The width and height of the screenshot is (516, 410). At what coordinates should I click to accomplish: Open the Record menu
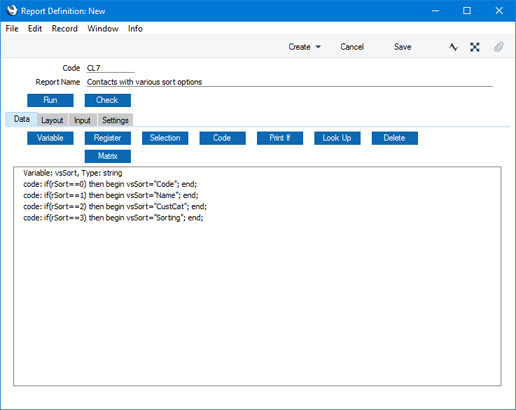65,29
